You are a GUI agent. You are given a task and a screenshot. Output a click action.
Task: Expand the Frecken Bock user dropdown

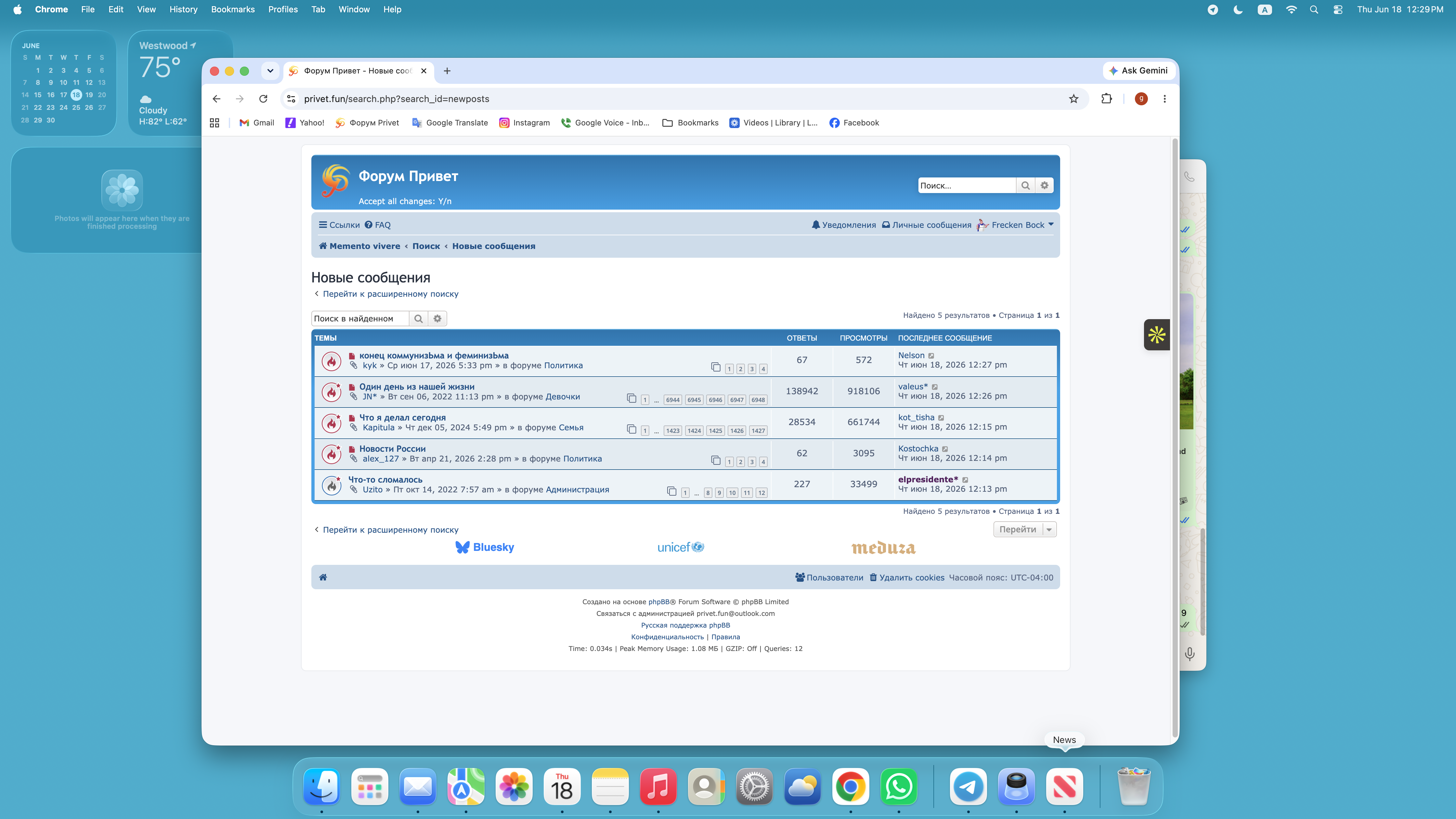point(1016,225)
